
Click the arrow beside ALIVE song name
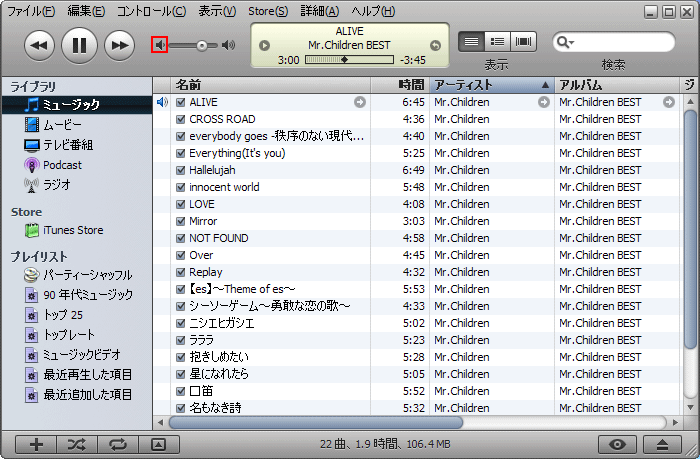pos(360,102)
